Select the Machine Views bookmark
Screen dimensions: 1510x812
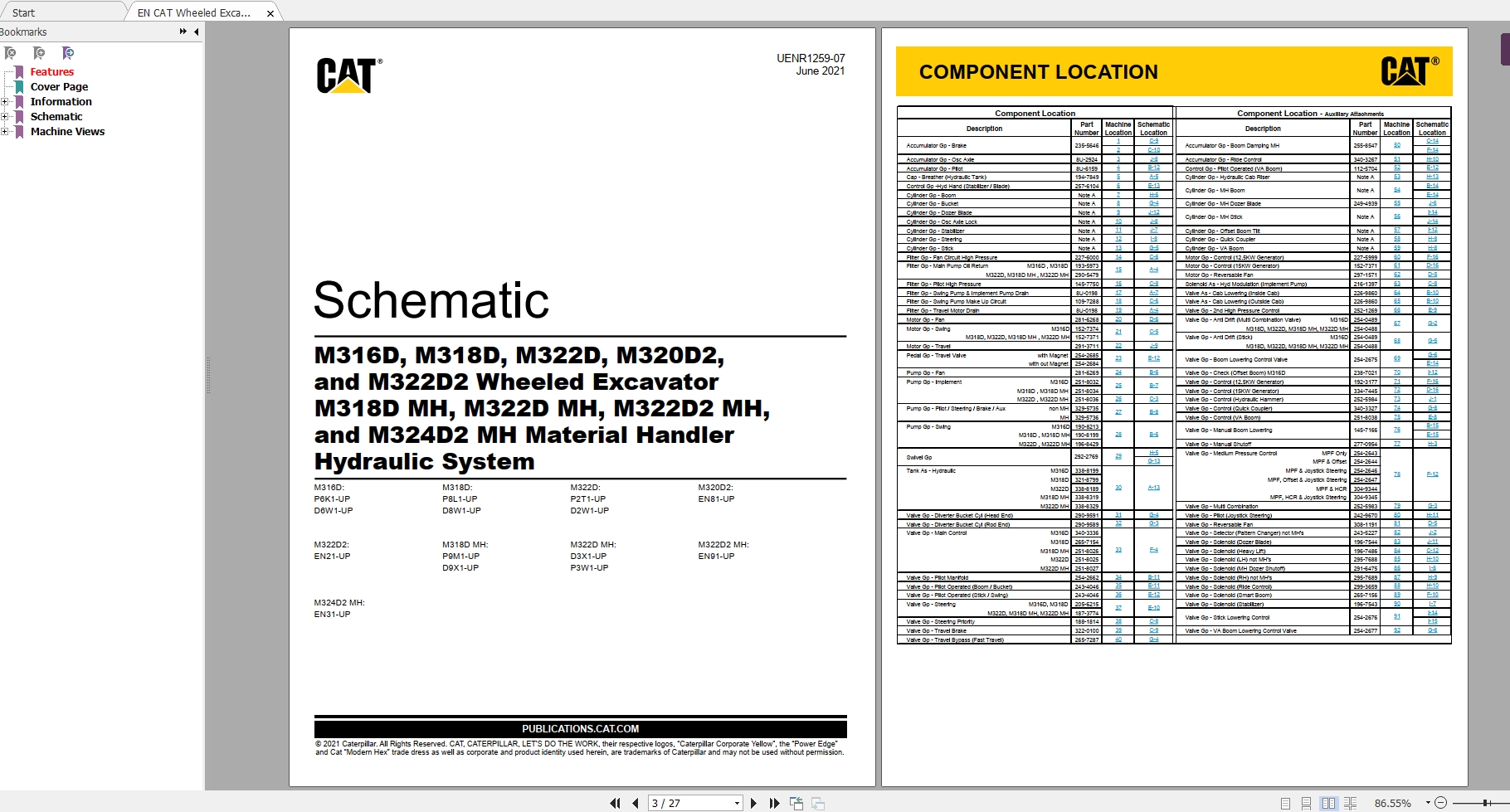pos(67,132)
